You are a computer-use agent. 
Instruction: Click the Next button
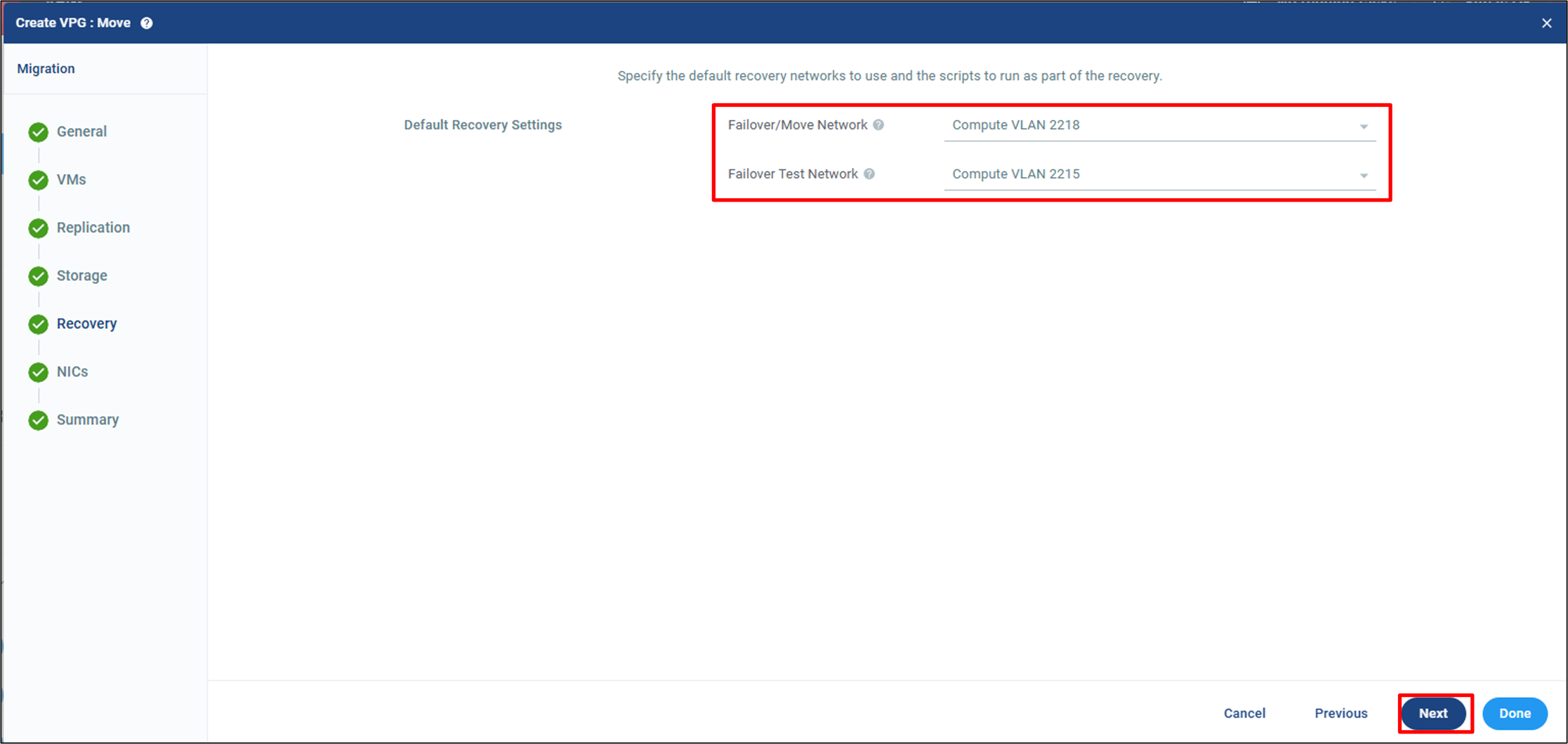pyautogui.click(x=1433, y=713)
